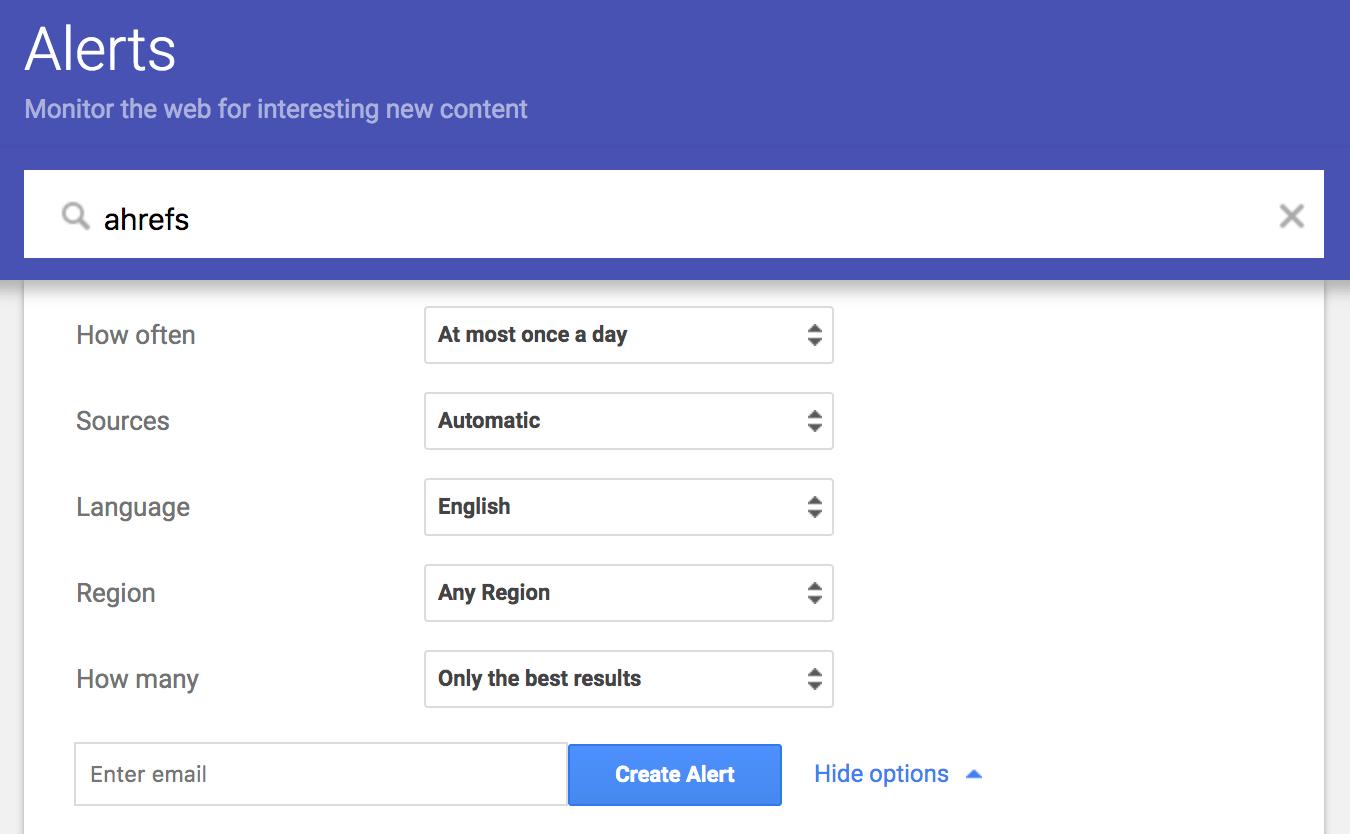This screenshot has height=834, width=1350.
Task: Clear the "ahrefs" query using the X icon
Action: click(x=1292, y=215)
